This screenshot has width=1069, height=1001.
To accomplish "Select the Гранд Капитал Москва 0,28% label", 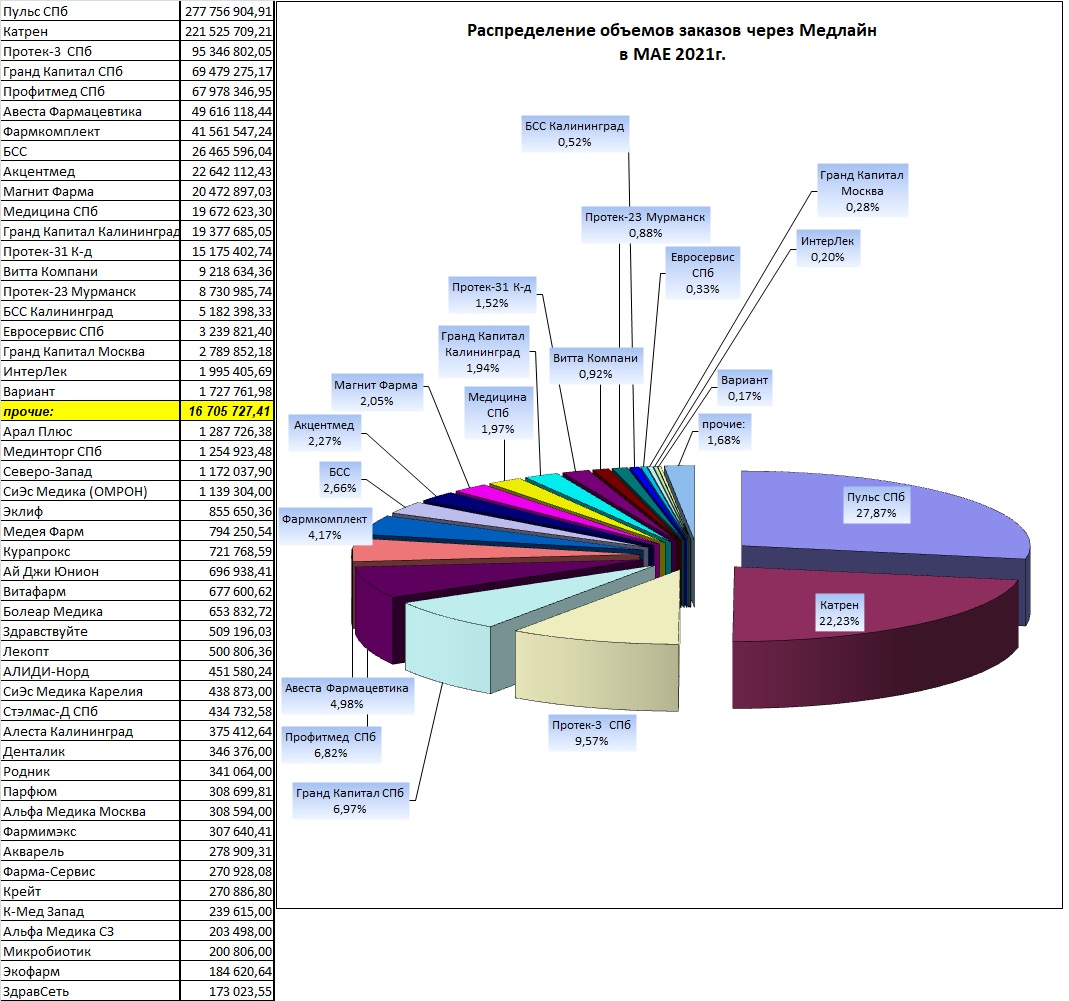I will pyautogui.click(x=862, y=190).
